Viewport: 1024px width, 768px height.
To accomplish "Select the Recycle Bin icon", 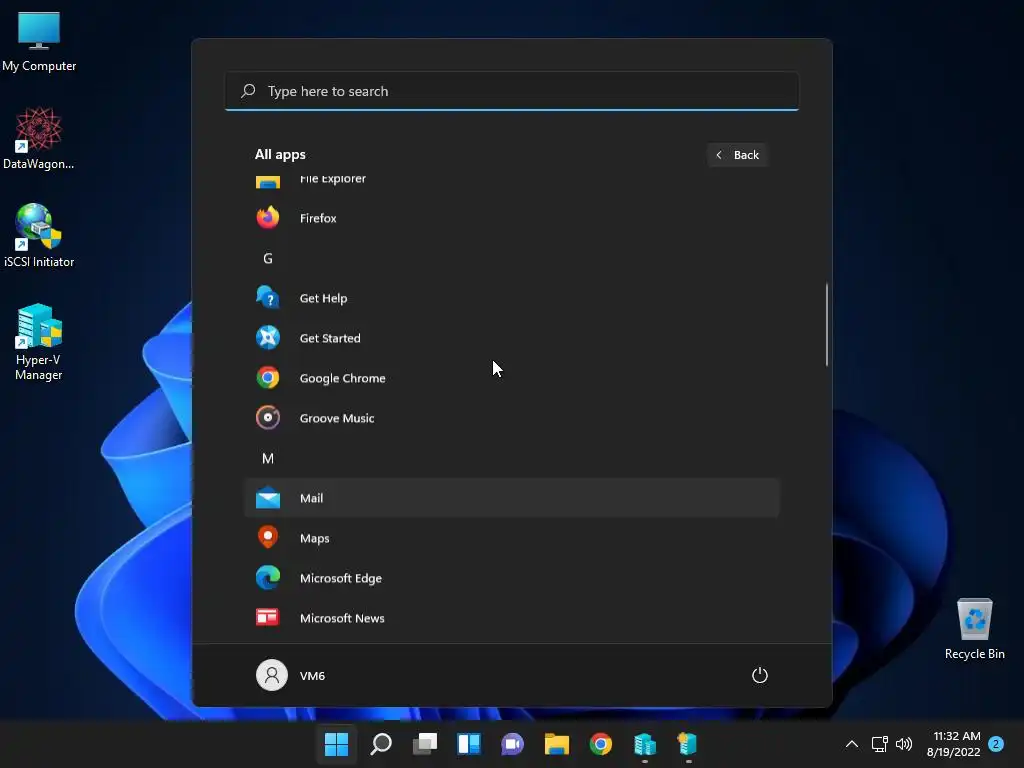I will (x=974, y=628).
